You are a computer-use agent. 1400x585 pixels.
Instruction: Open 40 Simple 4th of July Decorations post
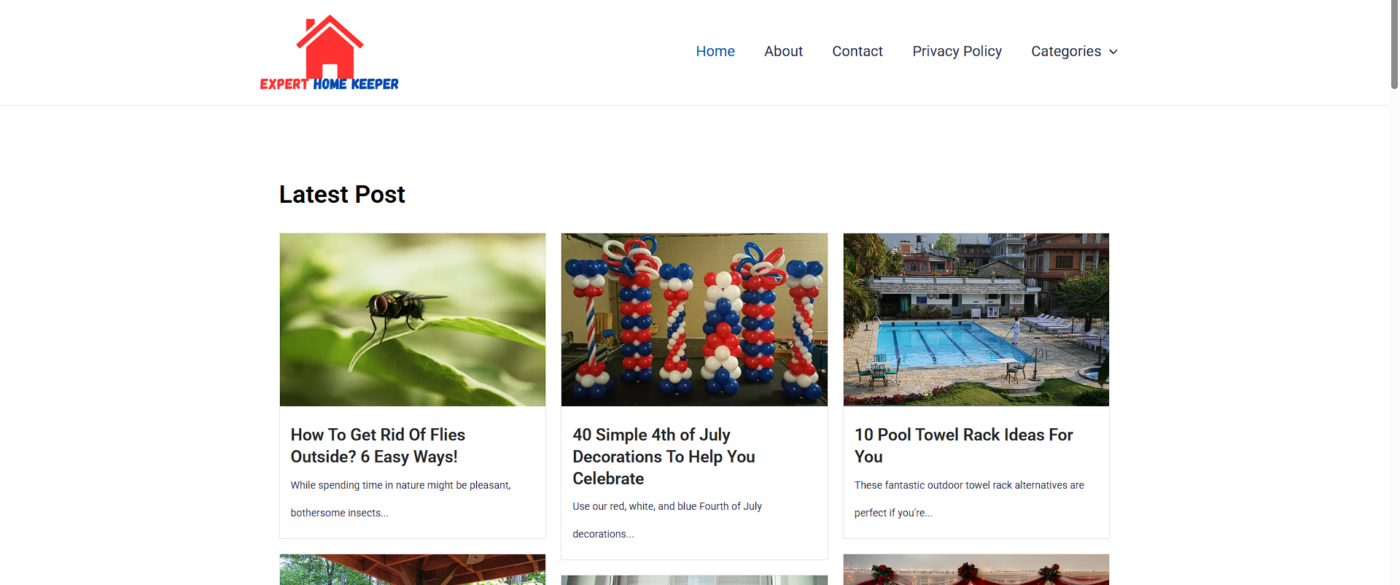[664, 457]
